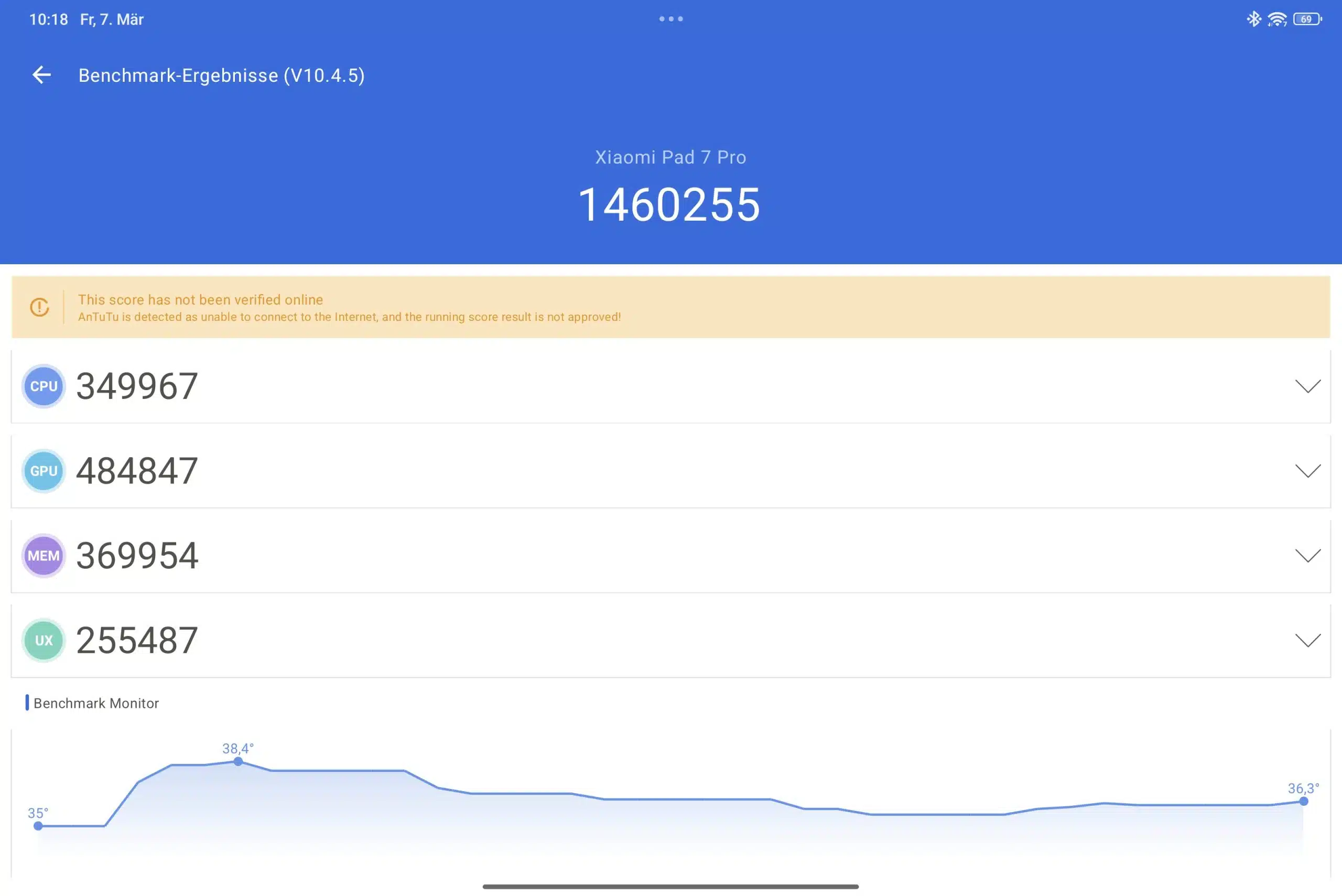The height and width of the screenshot is (896, 1342).
Task: Check the battery indicator showing 69
Action: (x=1308, y=19)
